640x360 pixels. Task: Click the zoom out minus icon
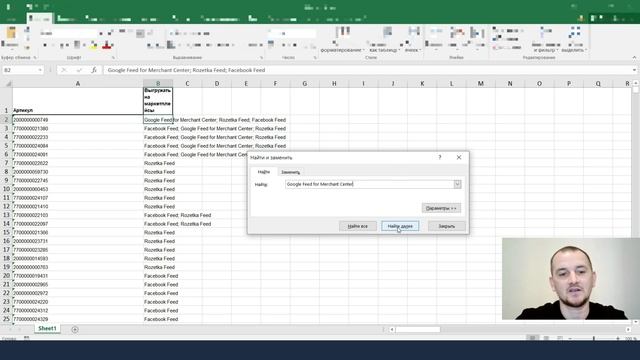[570, 338]
